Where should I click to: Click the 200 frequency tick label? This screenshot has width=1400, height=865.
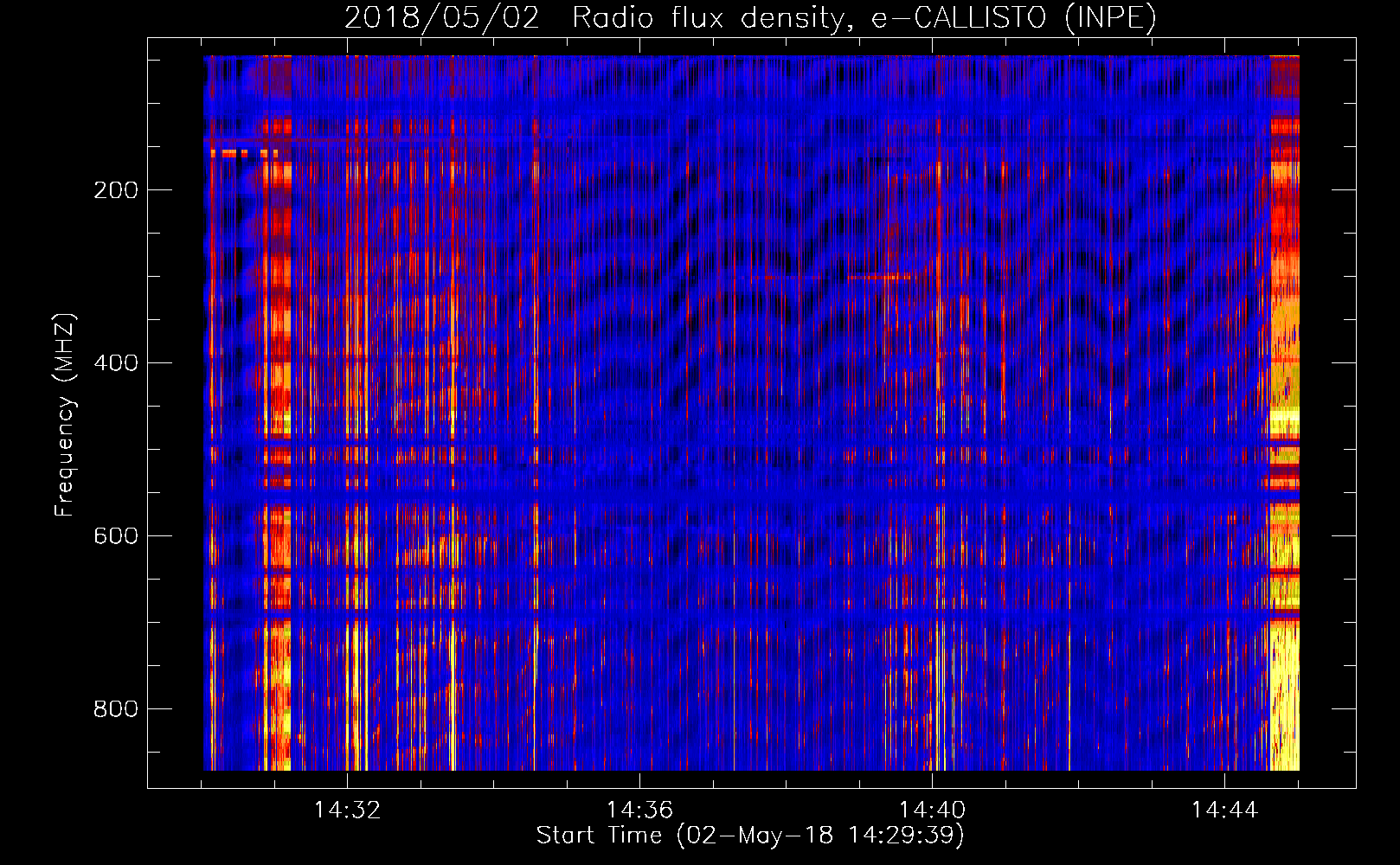[x=116, y=190]
